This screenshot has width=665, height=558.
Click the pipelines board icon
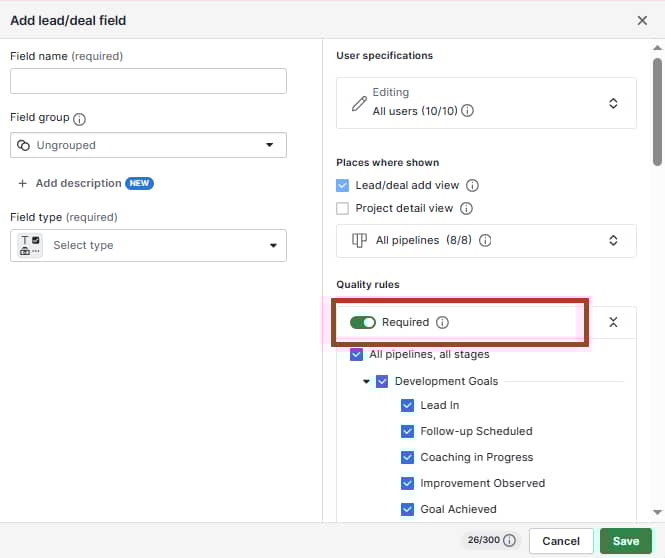359,240
